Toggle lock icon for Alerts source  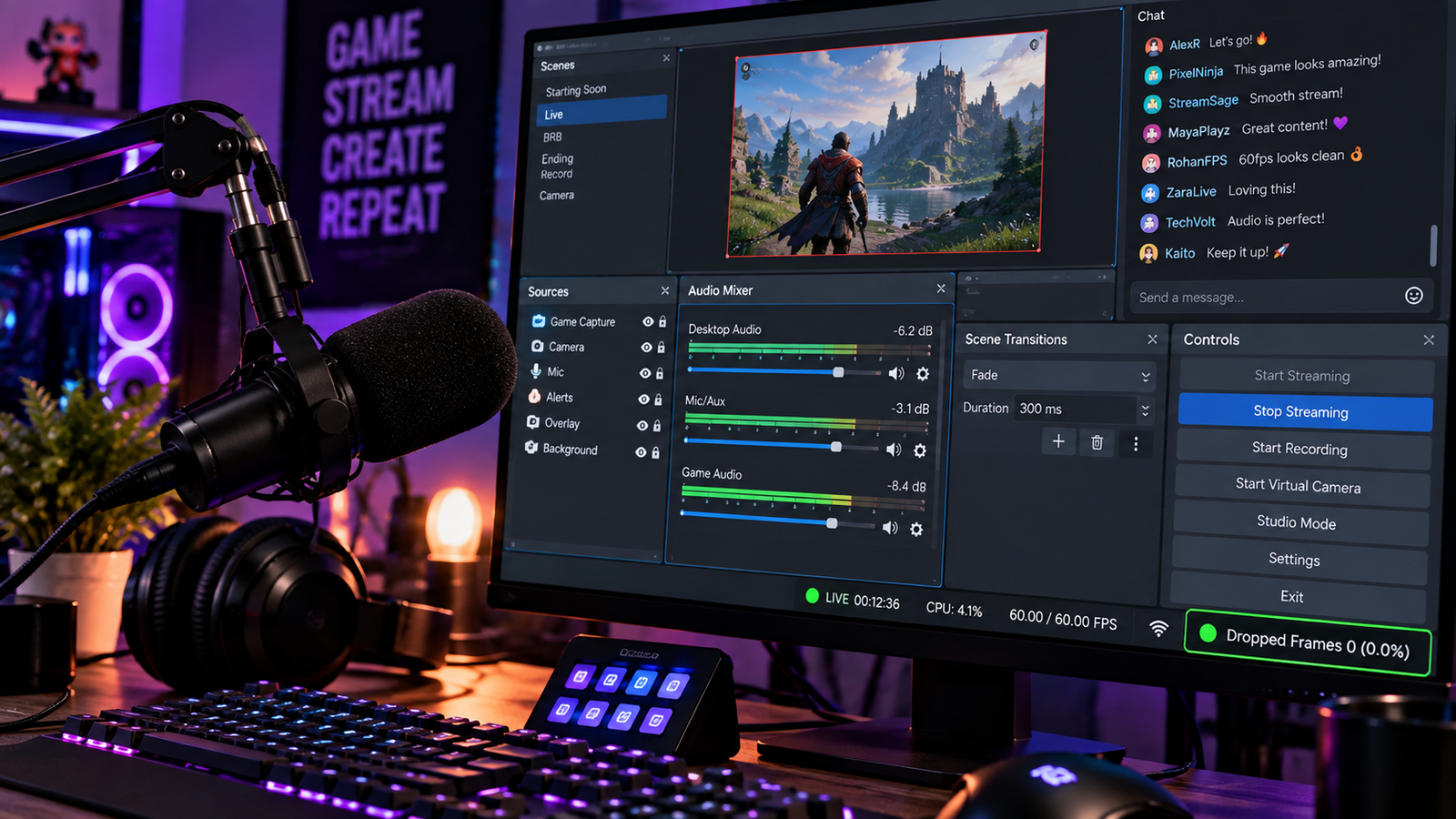point(658,399)
